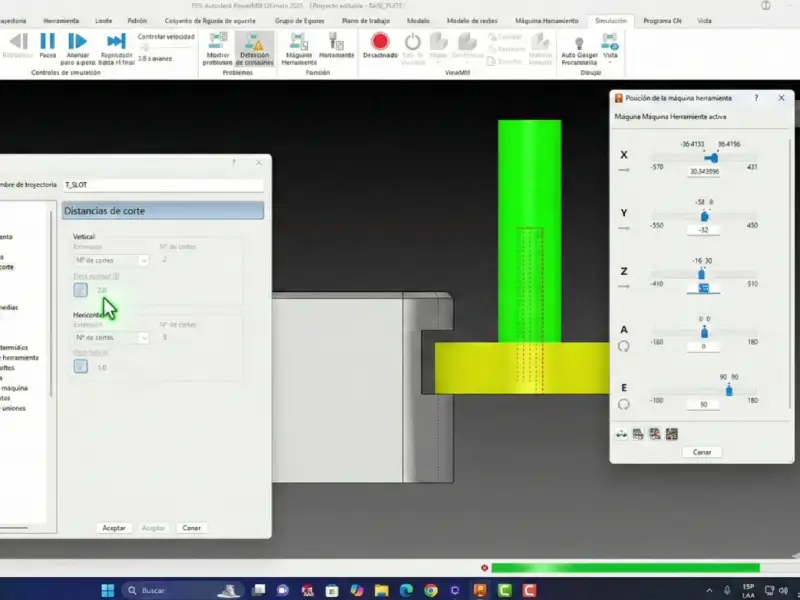800x600 pixels.
Task: Open the Vertical Extensión dropdown
Action: 110,260
